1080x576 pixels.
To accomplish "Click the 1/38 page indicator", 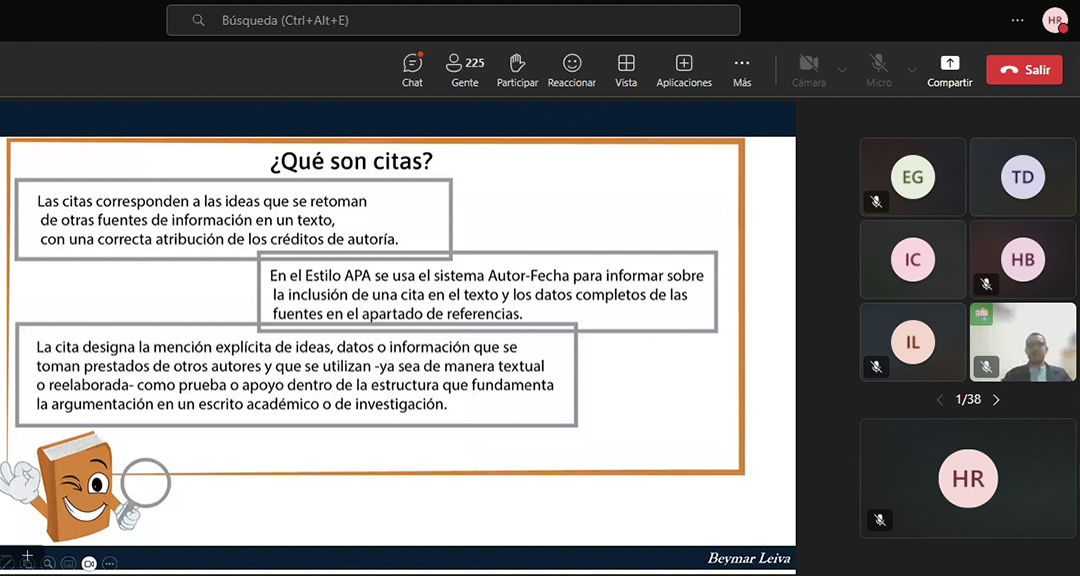I will (x=968, y=400).
